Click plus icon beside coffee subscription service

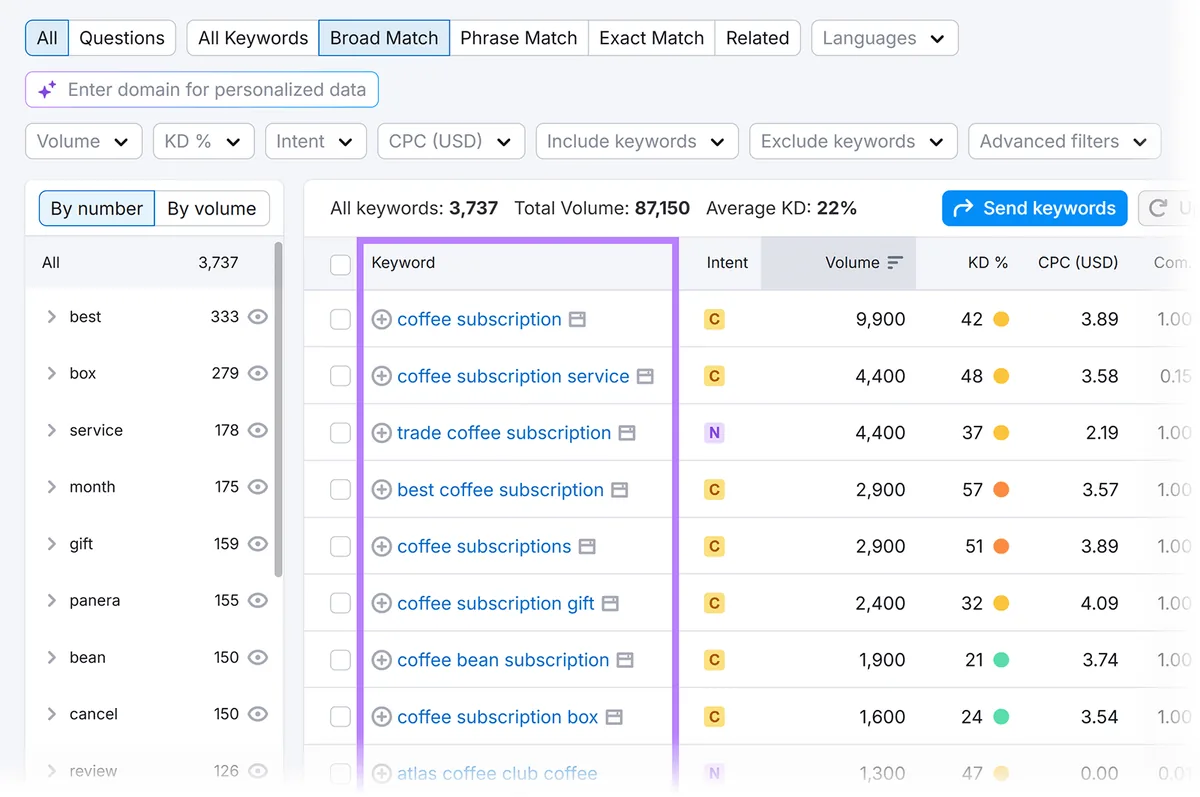(381, 377)
